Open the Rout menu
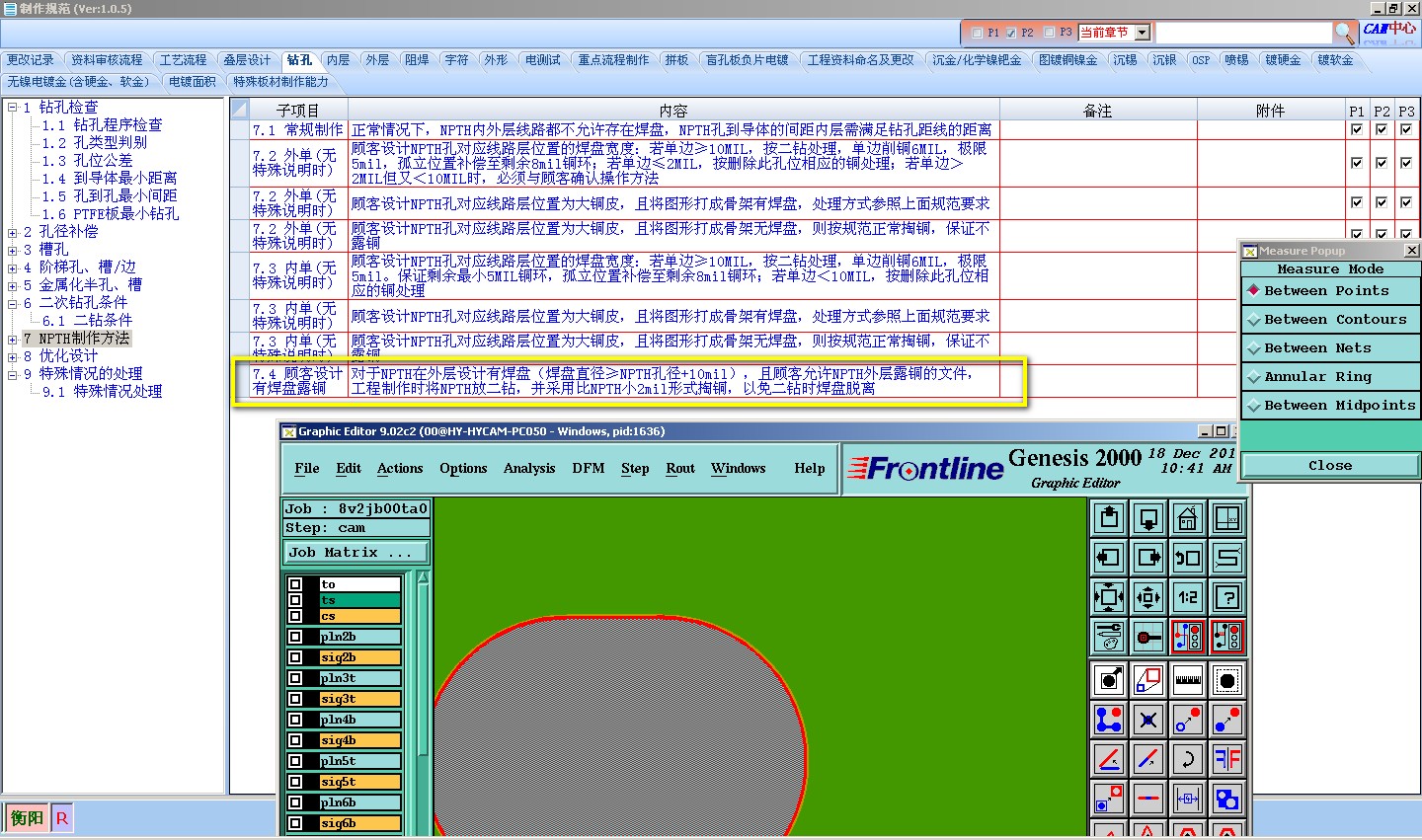1422x840 pixels. (679, 468)
